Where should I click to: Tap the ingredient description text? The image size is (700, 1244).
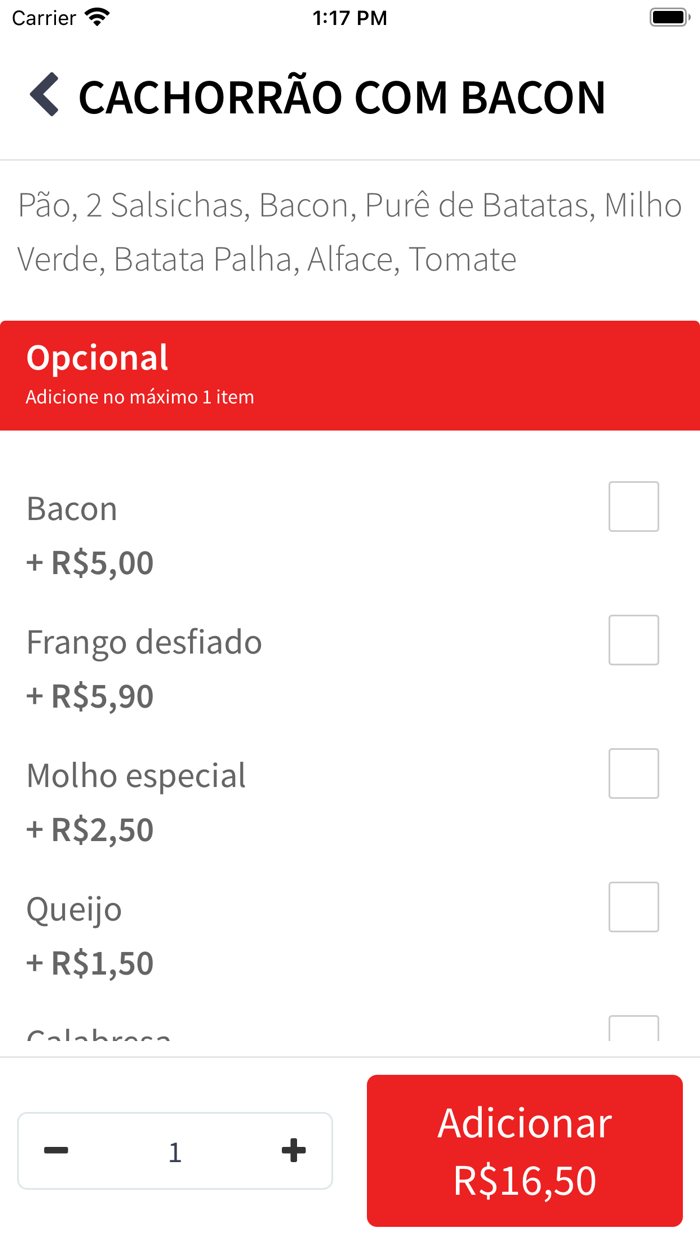click(349, 231)
